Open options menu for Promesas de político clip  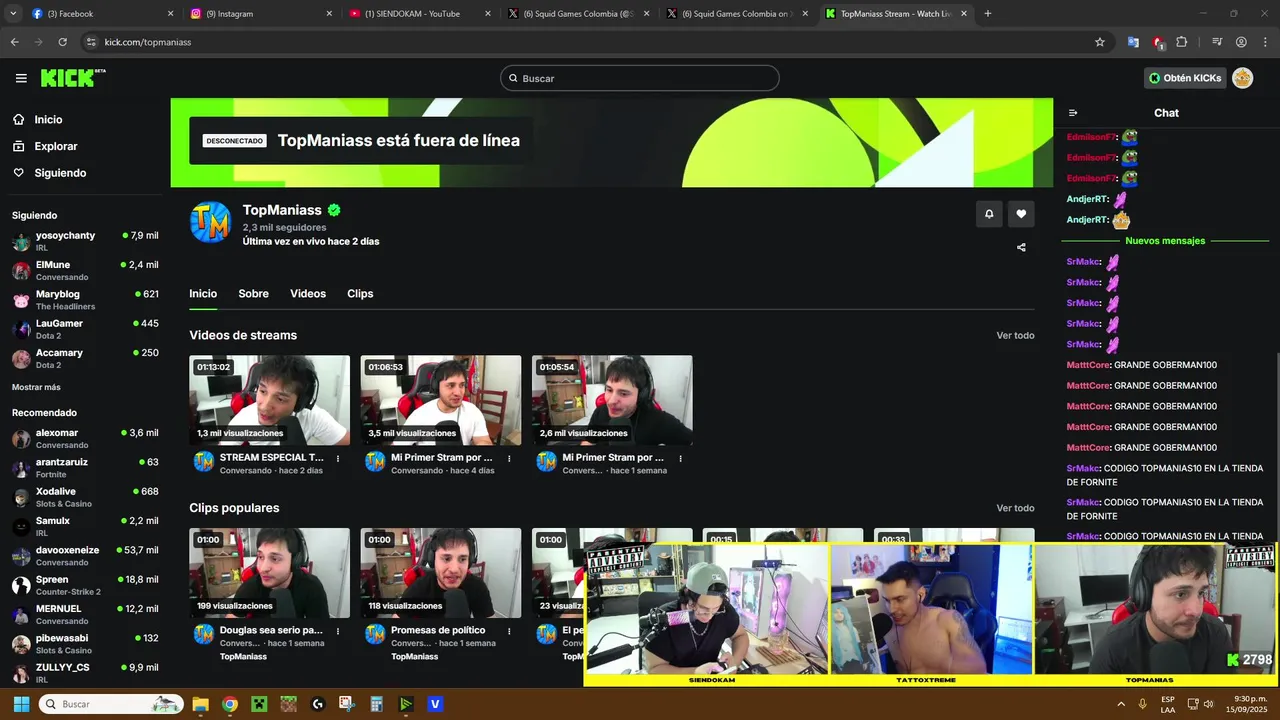coord(509,632)
